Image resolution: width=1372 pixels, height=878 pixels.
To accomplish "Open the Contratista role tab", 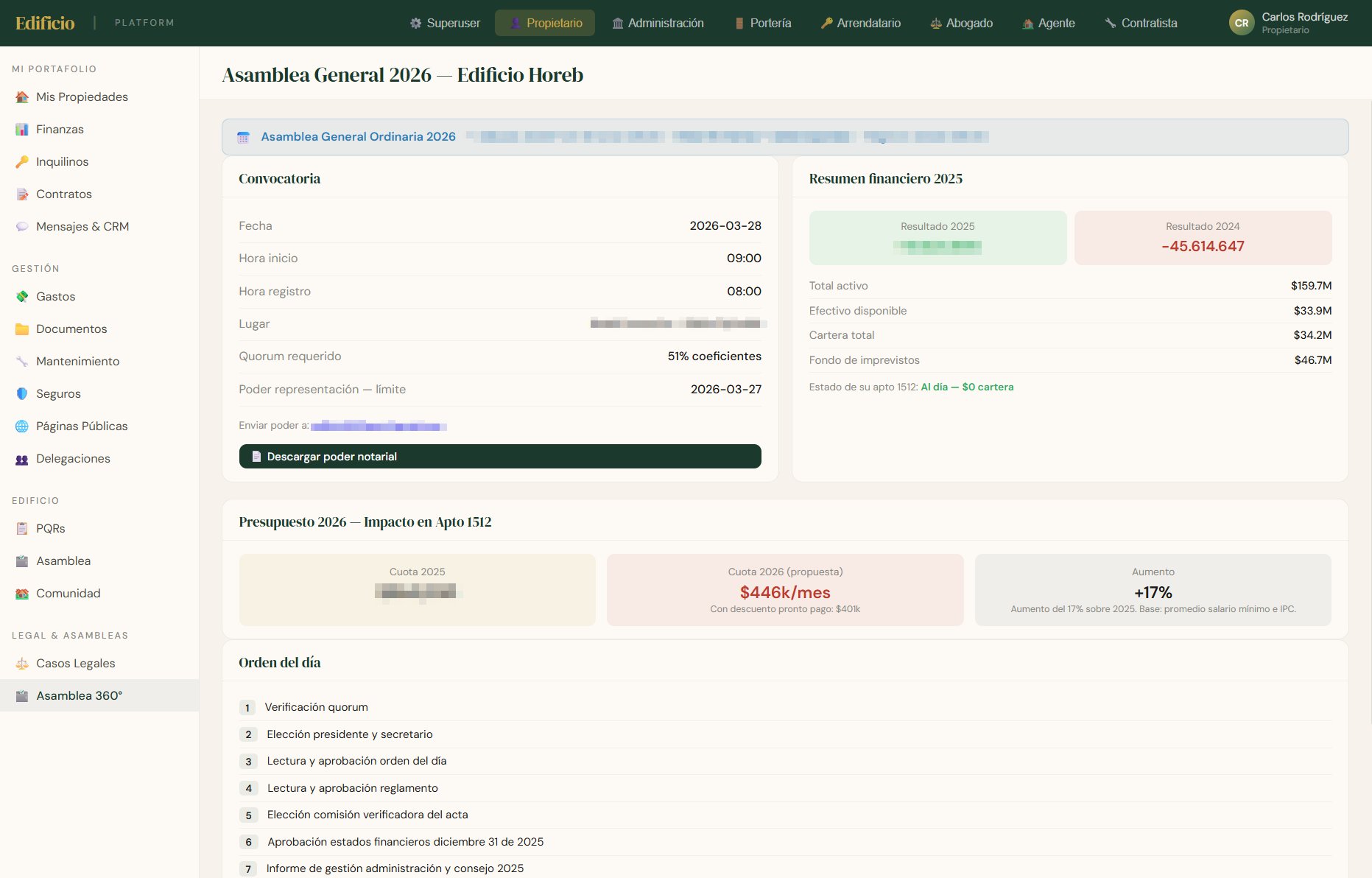I will point(1141,23).
